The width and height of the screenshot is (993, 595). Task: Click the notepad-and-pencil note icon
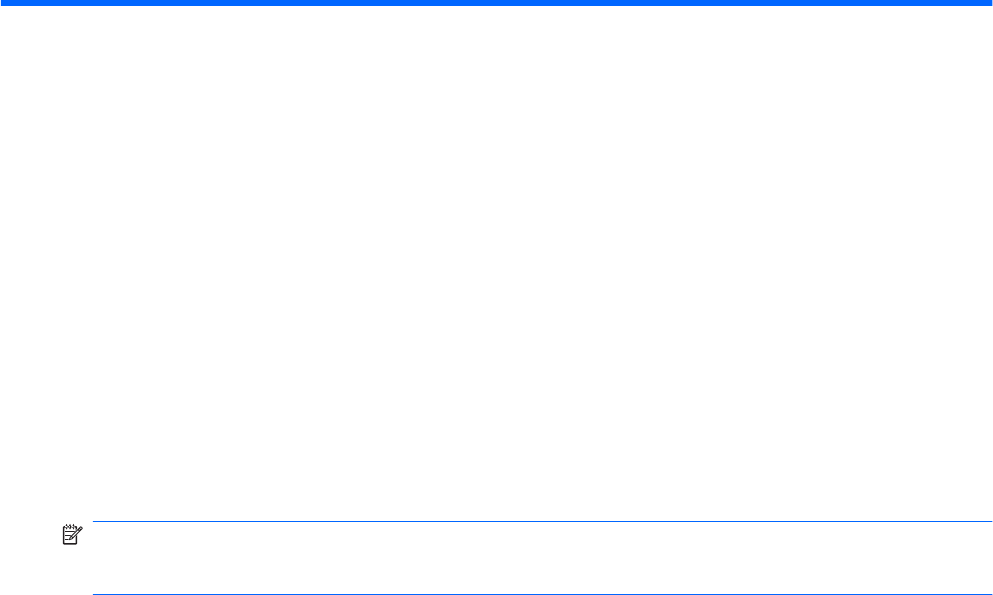coord(72,535)
